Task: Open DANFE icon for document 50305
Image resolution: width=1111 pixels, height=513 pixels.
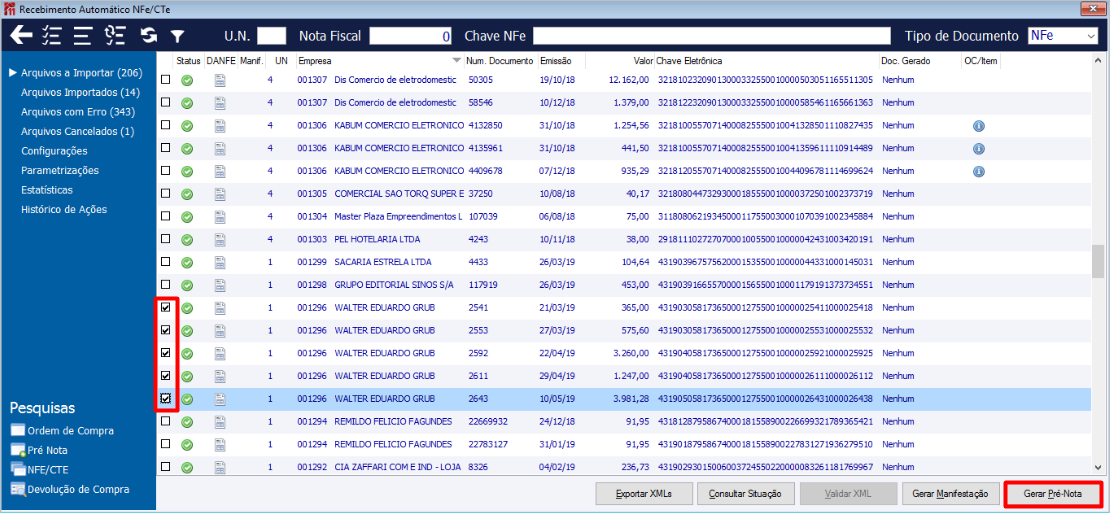Action: 220,81
